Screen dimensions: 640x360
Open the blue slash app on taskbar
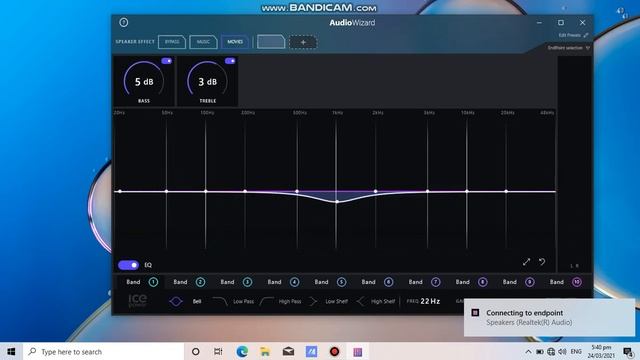311,351
